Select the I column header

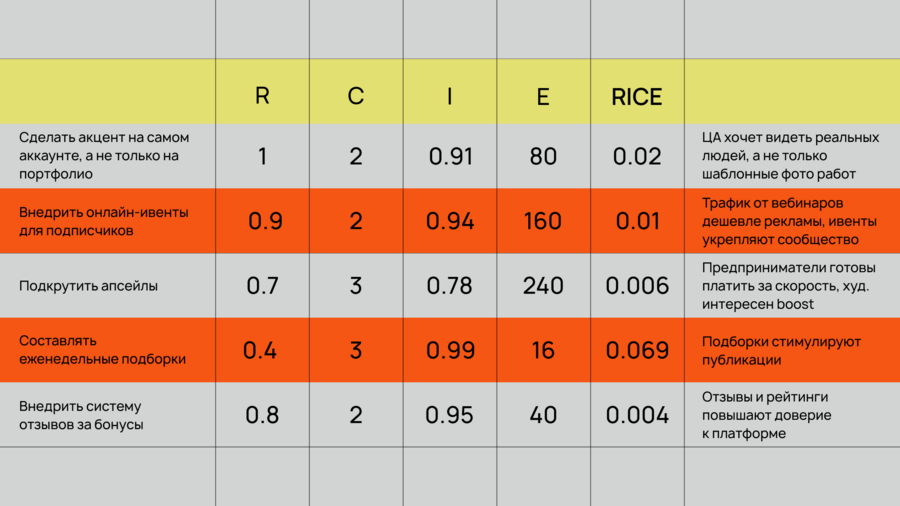point(450,97)
